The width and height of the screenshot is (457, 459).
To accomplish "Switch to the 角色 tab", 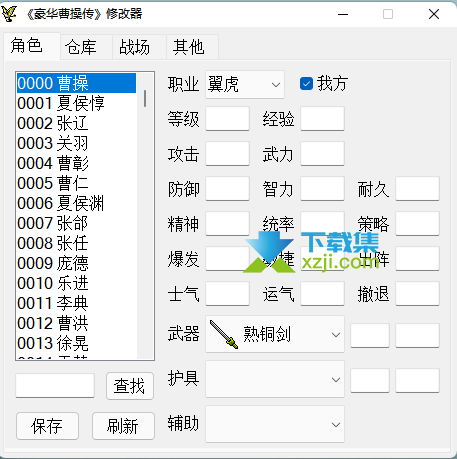I will (x=32, y=46).
